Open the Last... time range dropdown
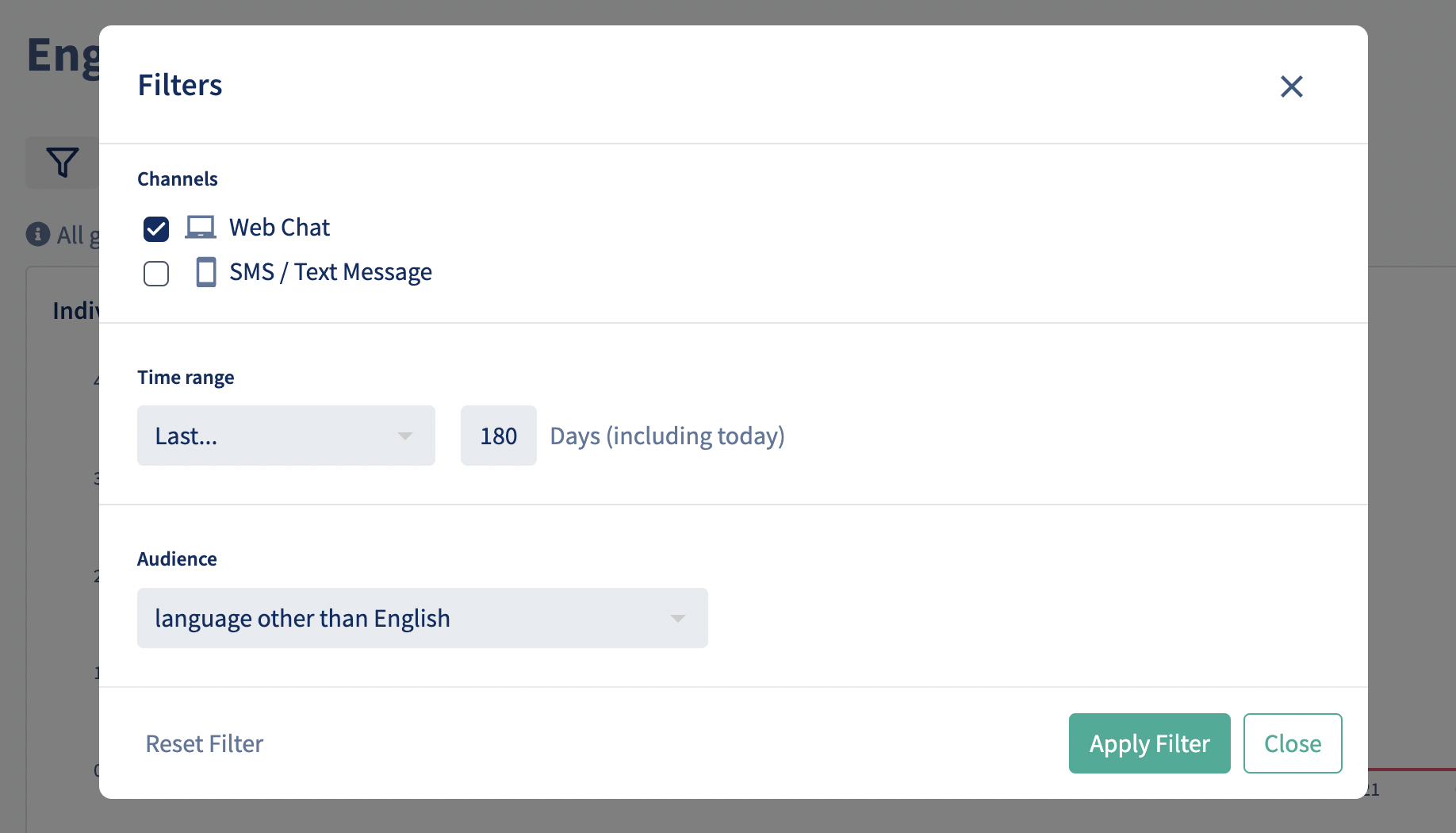 [x=286, y=436]
